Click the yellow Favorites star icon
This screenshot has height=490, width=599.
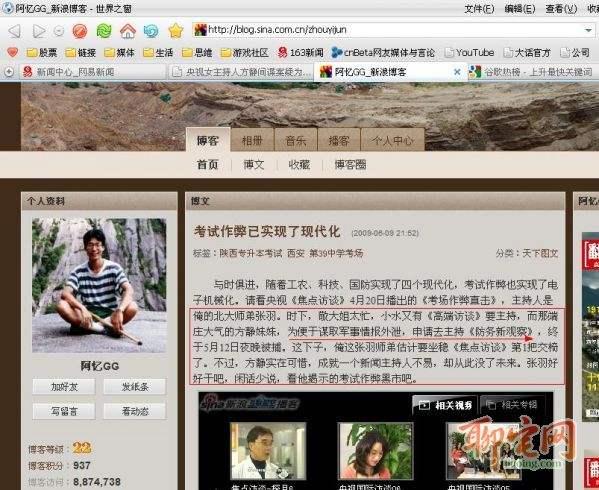176,31
